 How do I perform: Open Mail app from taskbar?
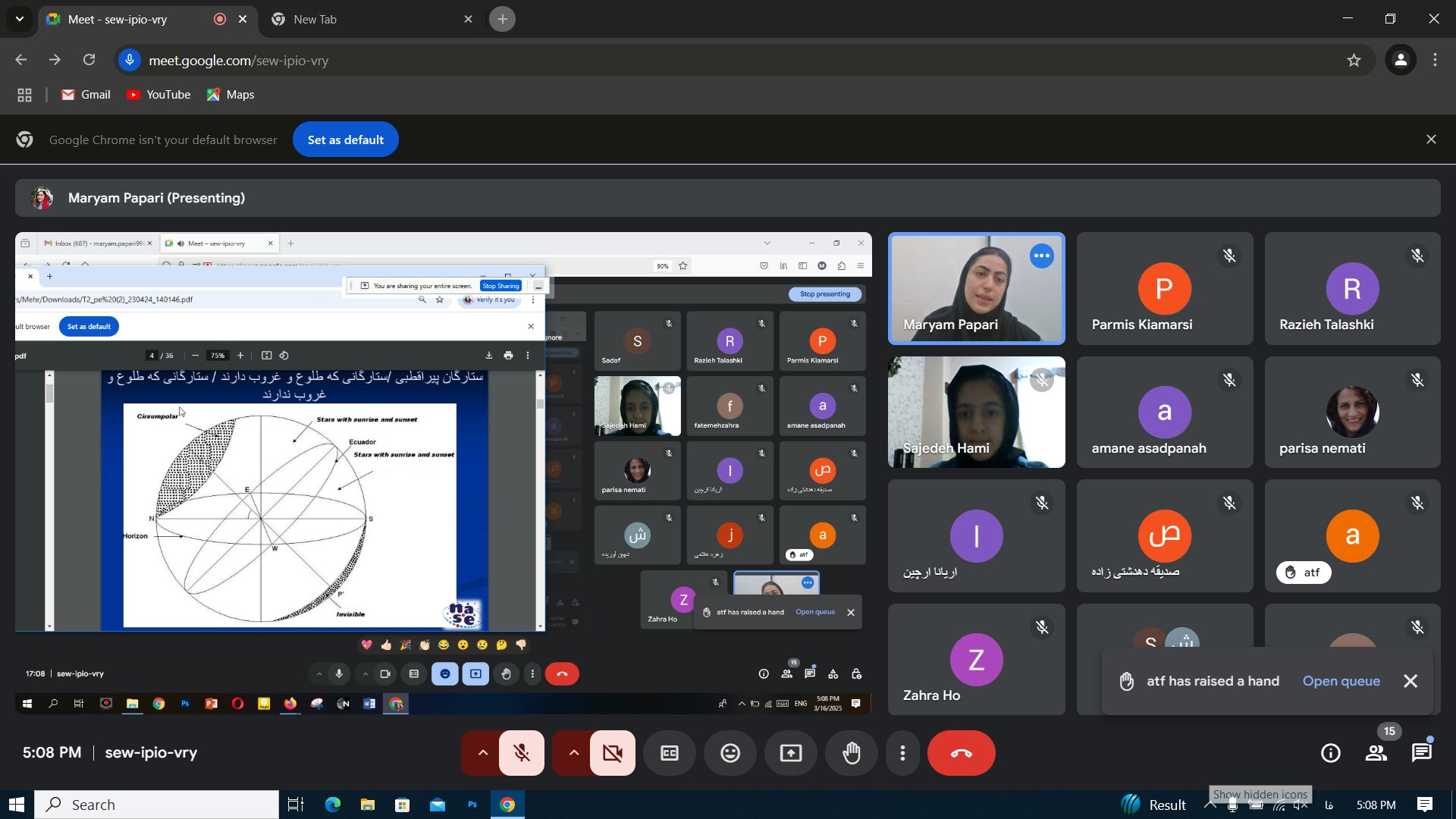click(x=438, y=805)
